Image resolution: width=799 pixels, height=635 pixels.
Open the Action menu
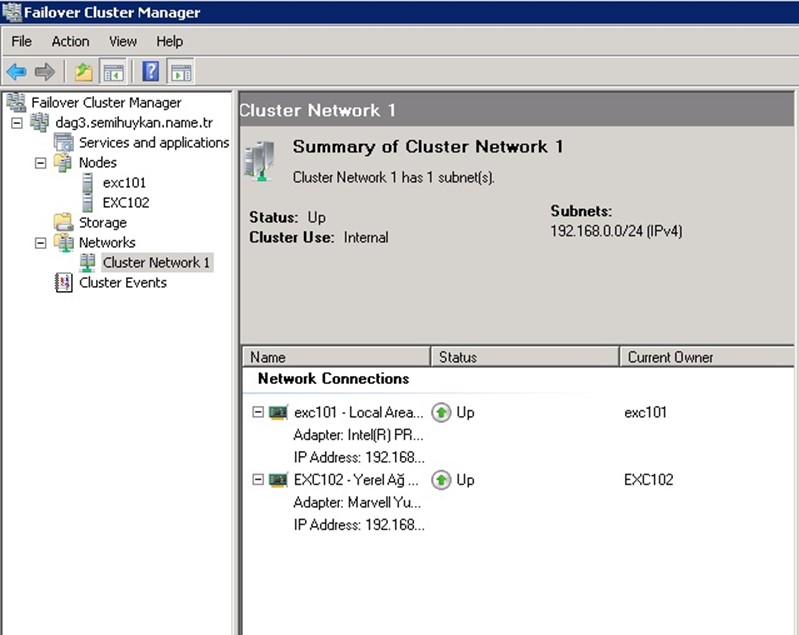click(x=70, y=41)
